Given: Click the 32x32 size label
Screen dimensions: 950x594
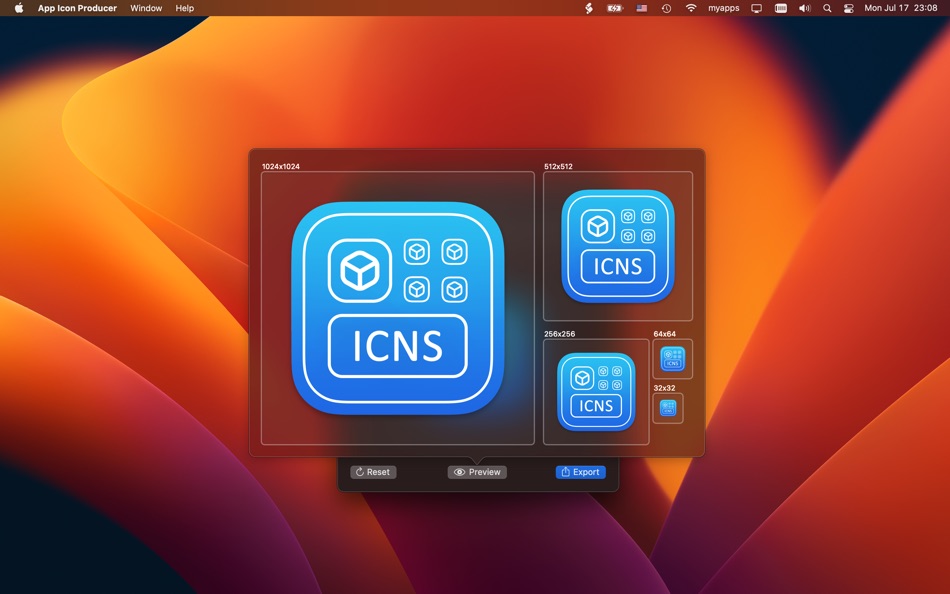Looking at the screenshot, I should pos(664,388).
